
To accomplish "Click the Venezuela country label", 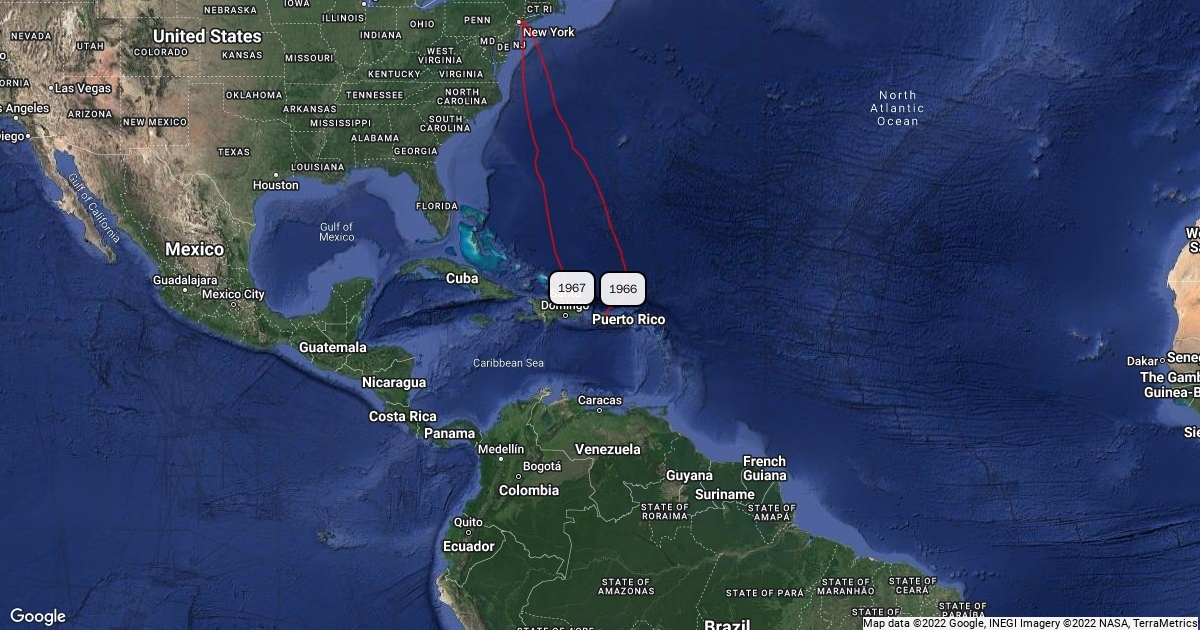I will 607,449.
